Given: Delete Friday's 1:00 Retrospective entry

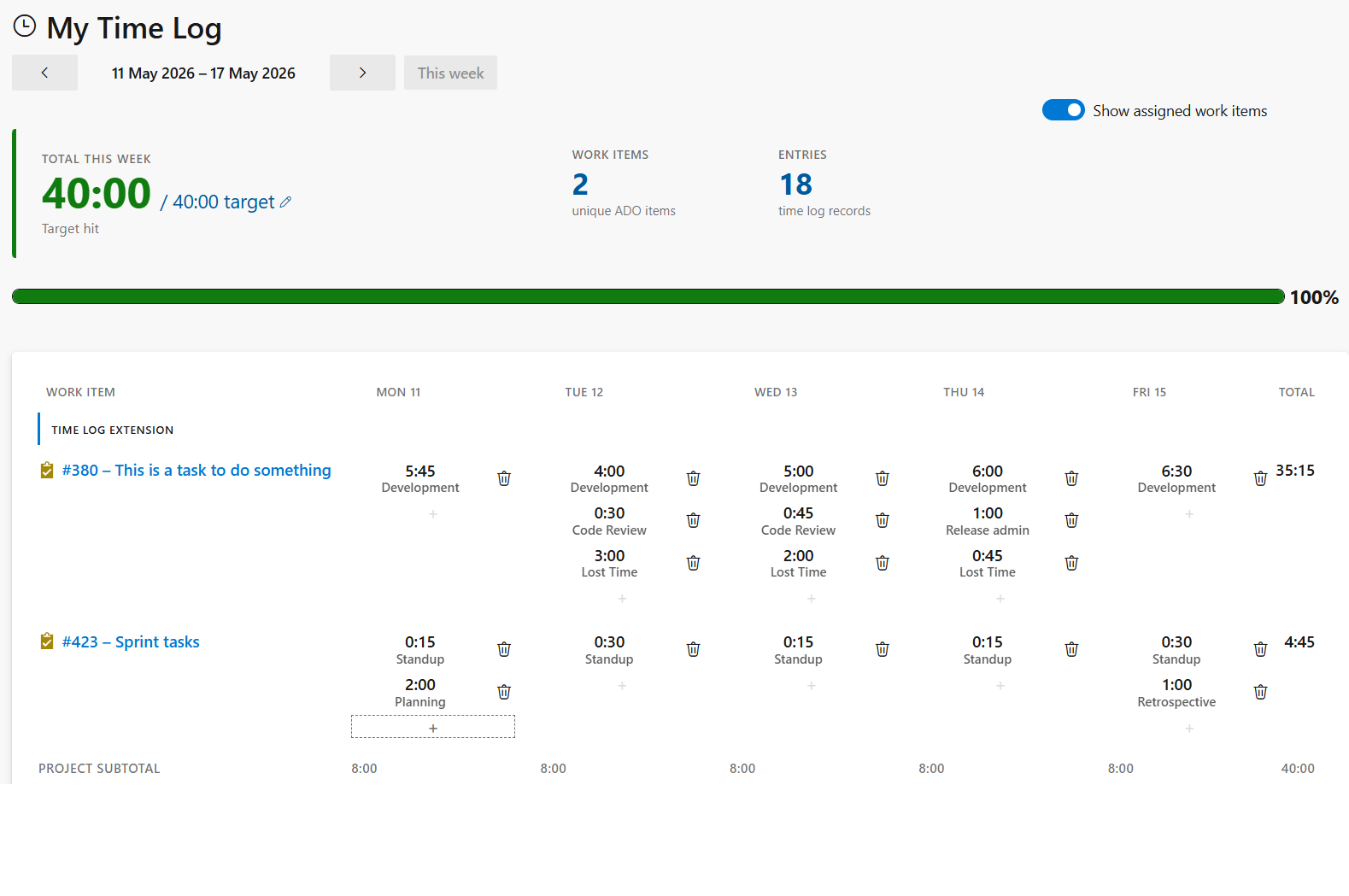Looking at the screenshot, I should [1260, 692].
